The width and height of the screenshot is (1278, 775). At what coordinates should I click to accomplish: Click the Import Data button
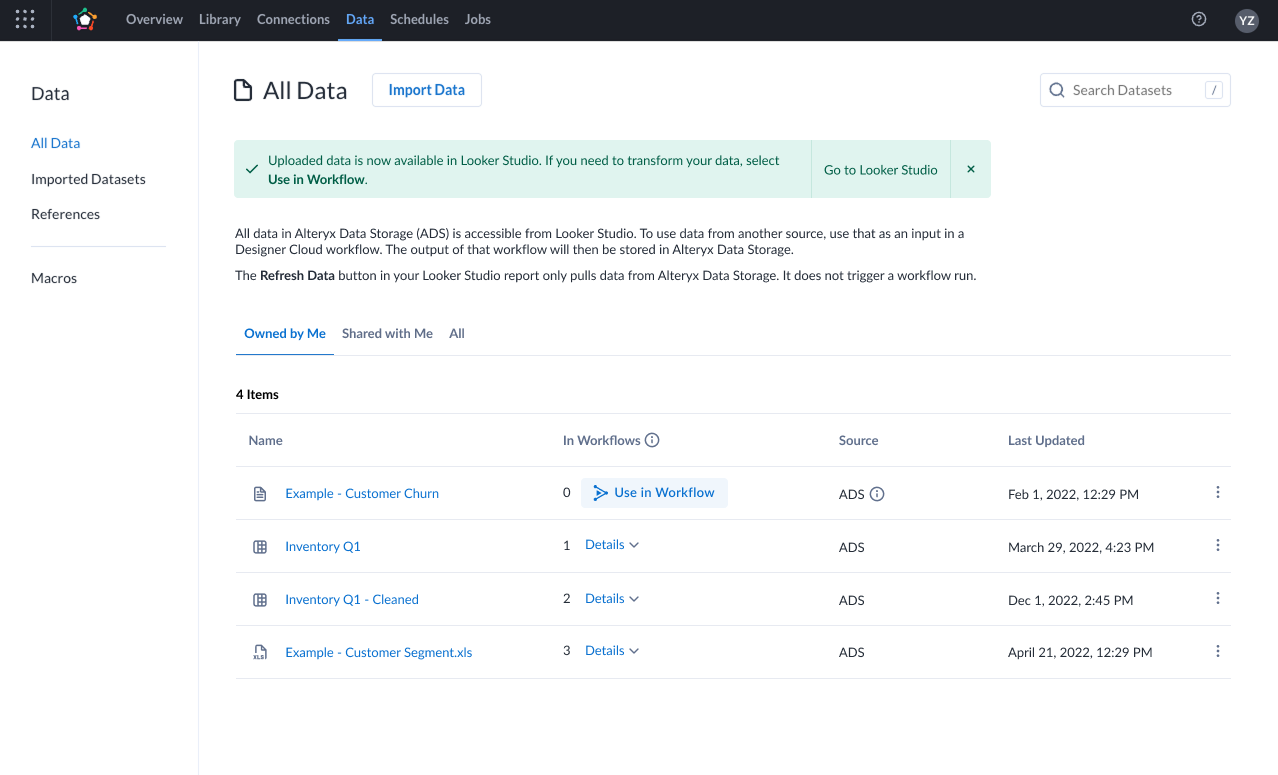426,90
